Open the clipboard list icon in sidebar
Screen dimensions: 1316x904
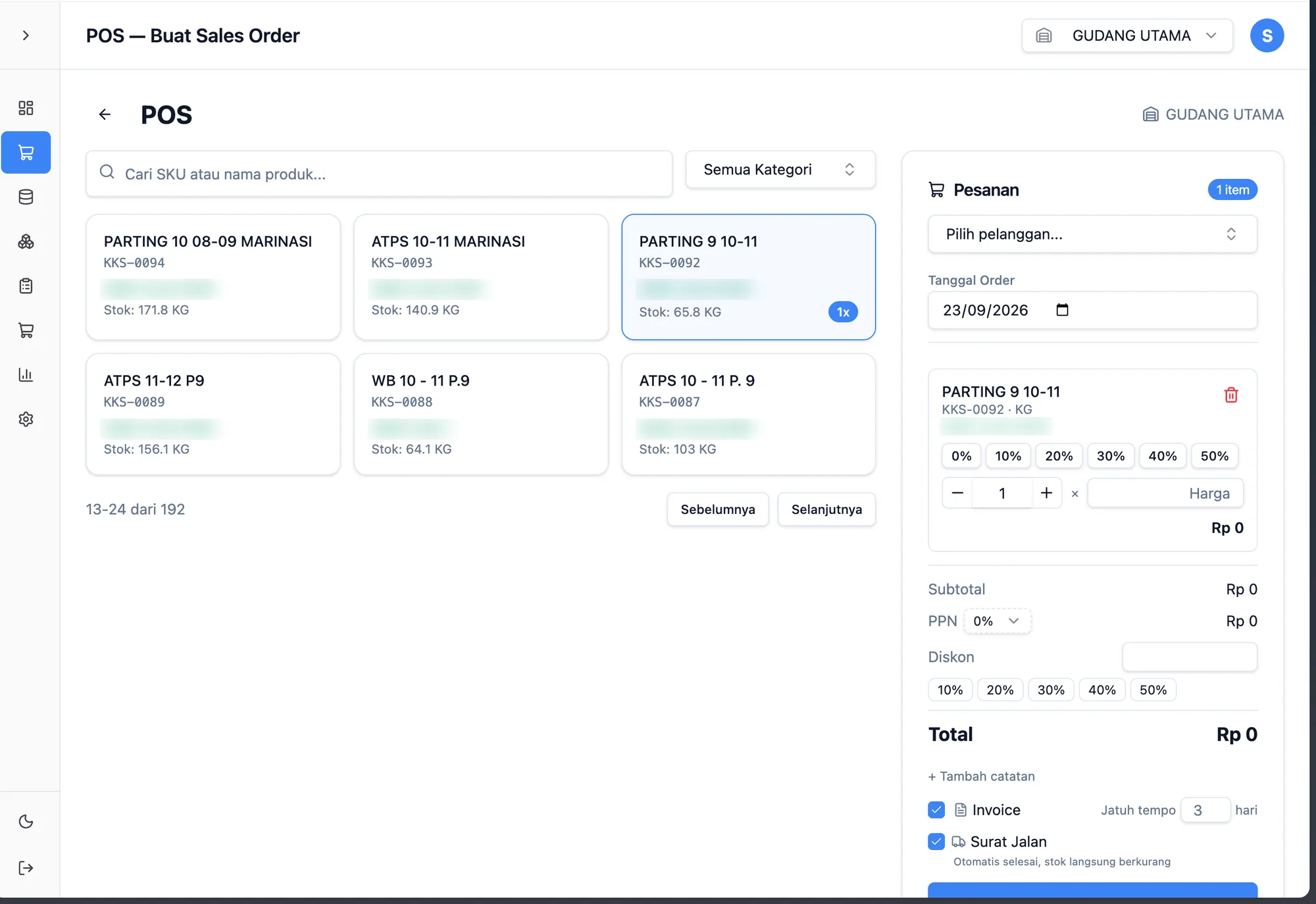(26, 286)
